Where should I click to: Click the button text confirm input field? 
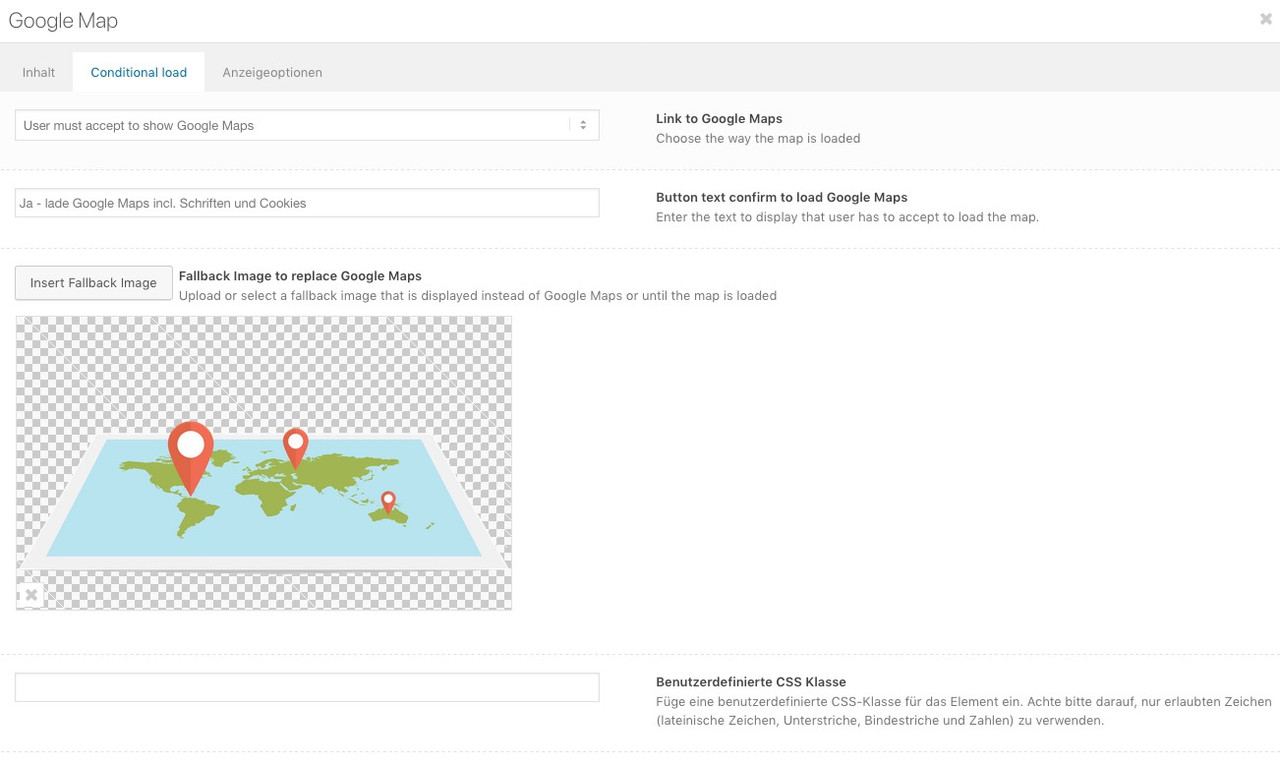(307, 203)
